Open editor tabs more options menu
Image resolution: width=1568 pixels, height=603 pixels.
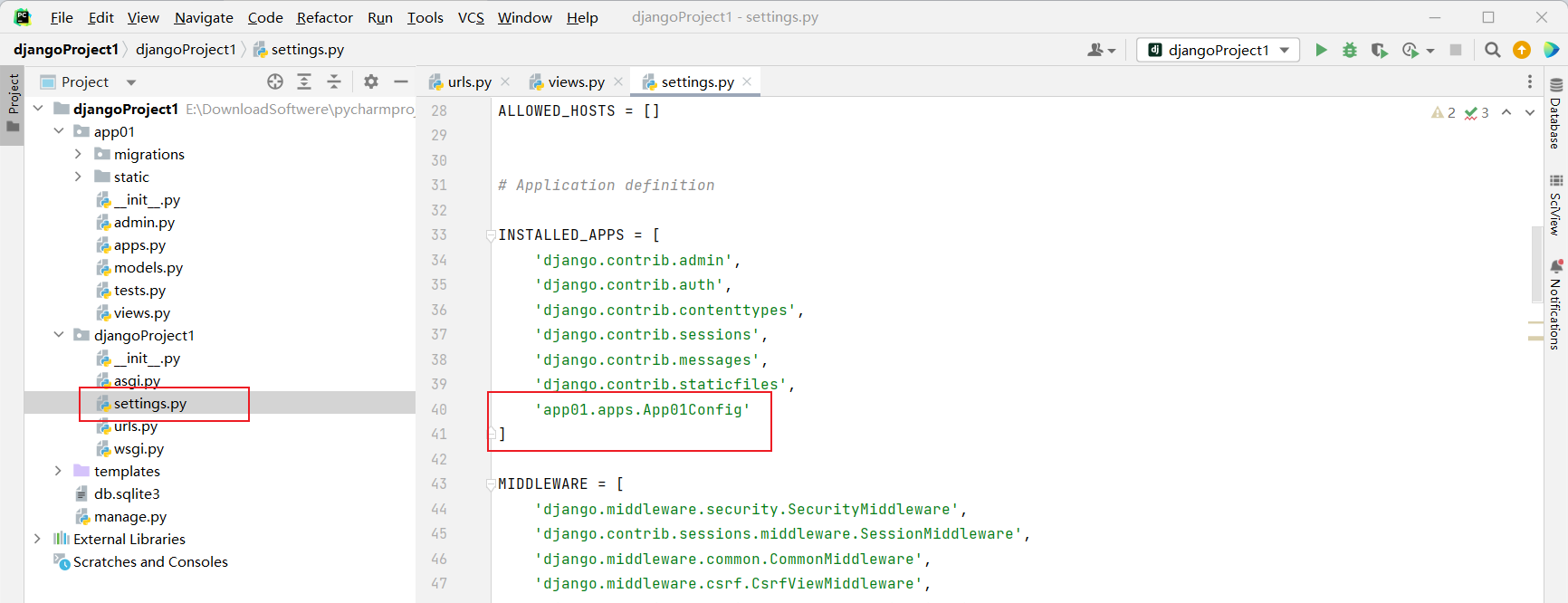click(x=1530, y=81)
